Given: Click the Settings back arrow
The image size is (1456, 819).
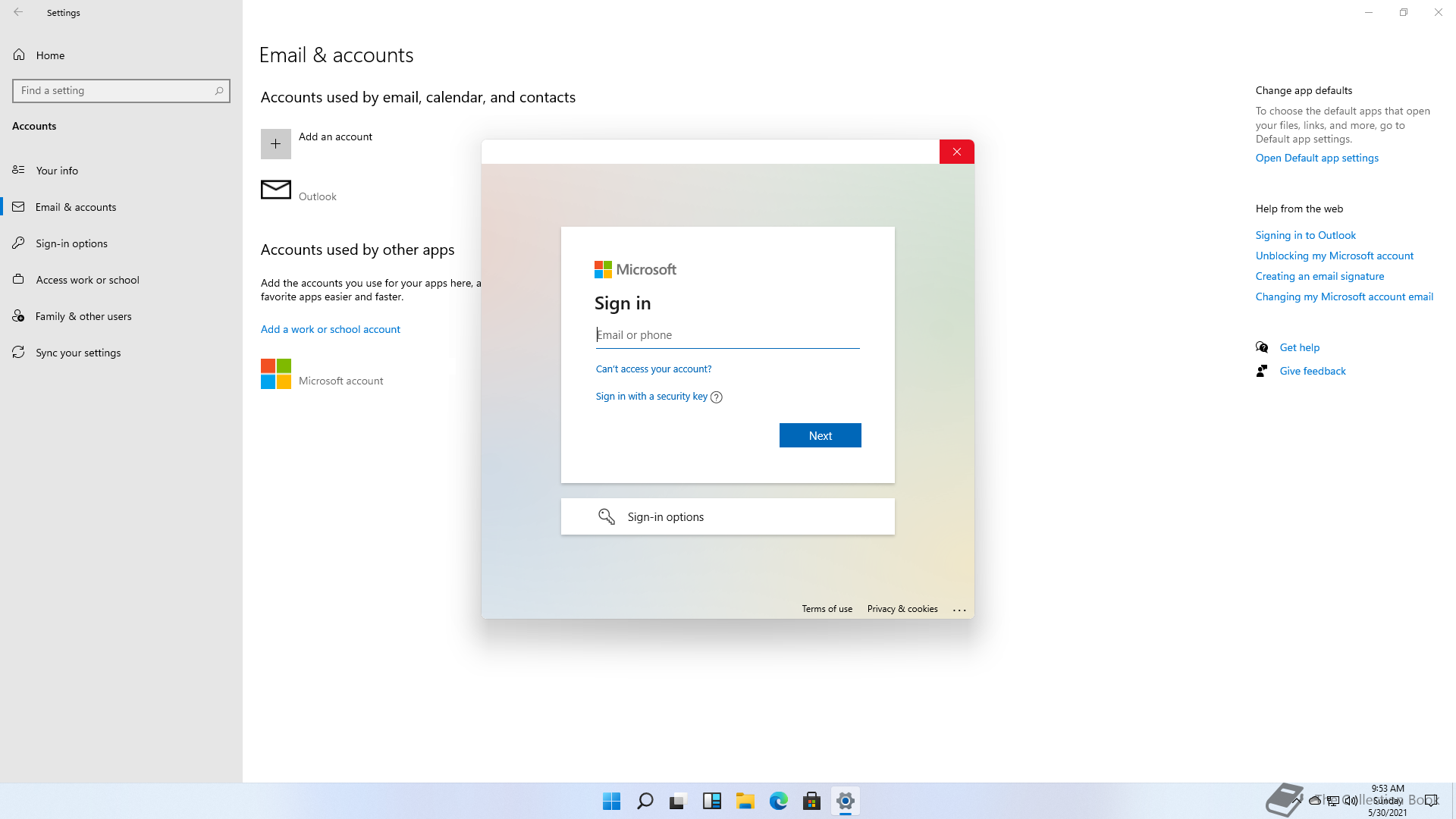Looking at the screenshot, I should coord(18,12).
